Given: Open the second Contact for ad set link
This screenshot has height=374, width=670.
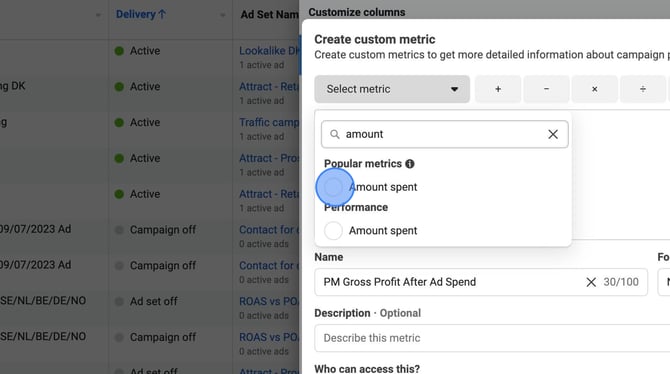Looking at the screenshot, I should (x=269, y=265).
